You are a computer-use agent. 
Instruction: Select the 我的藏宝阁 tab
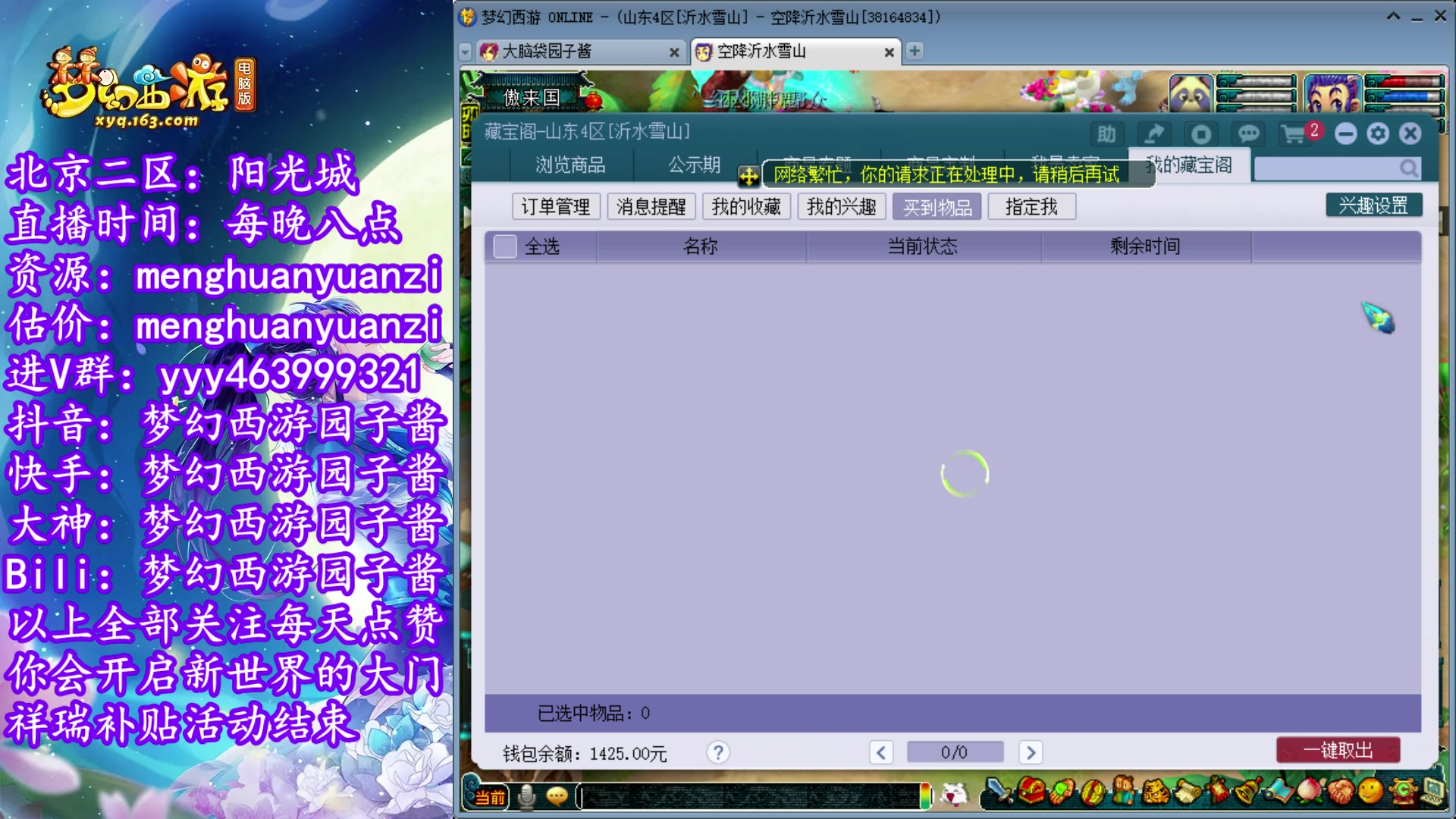point(1189,165)
